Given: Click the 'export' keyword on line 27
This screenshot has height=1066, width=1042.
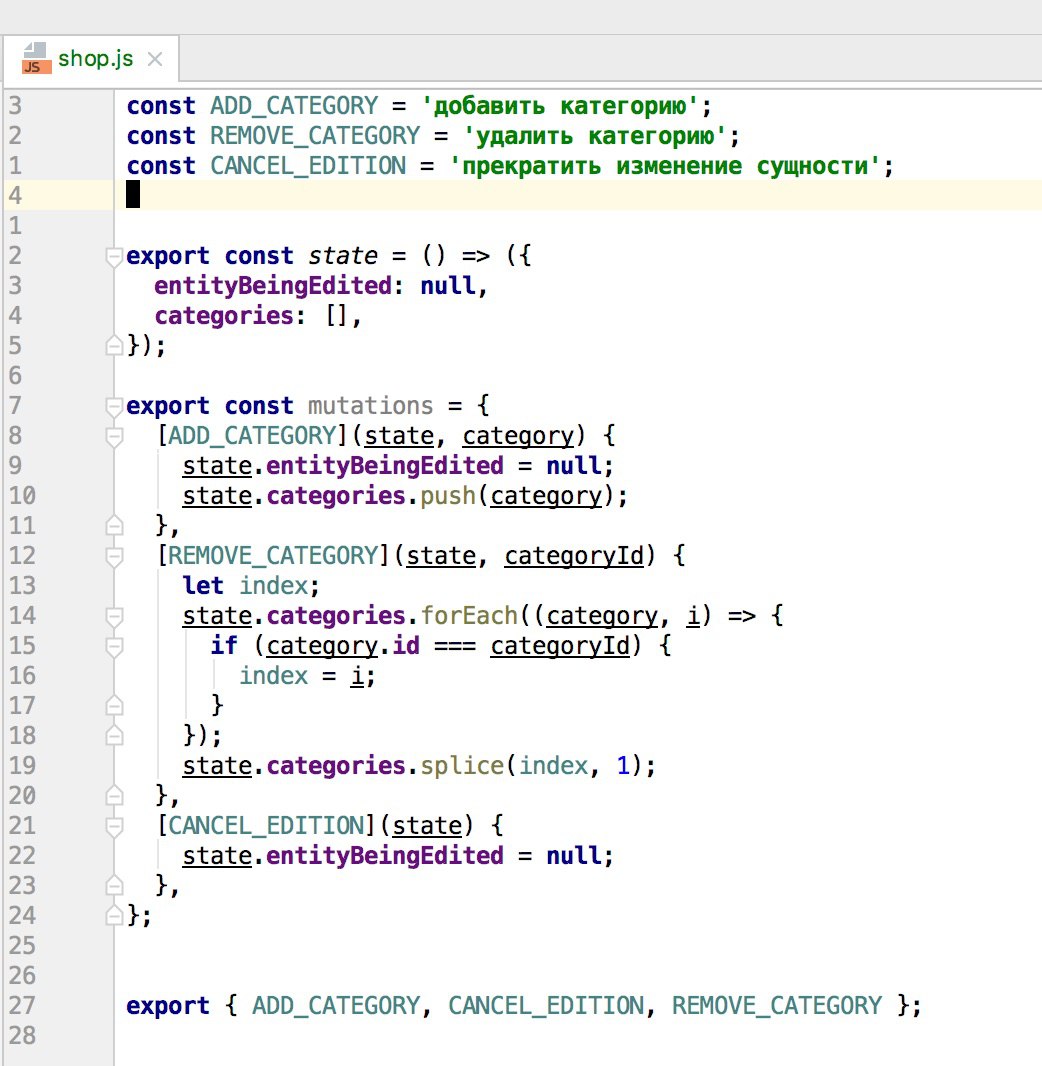Looking at the screenshot, I should click(x=168, y=1006).
